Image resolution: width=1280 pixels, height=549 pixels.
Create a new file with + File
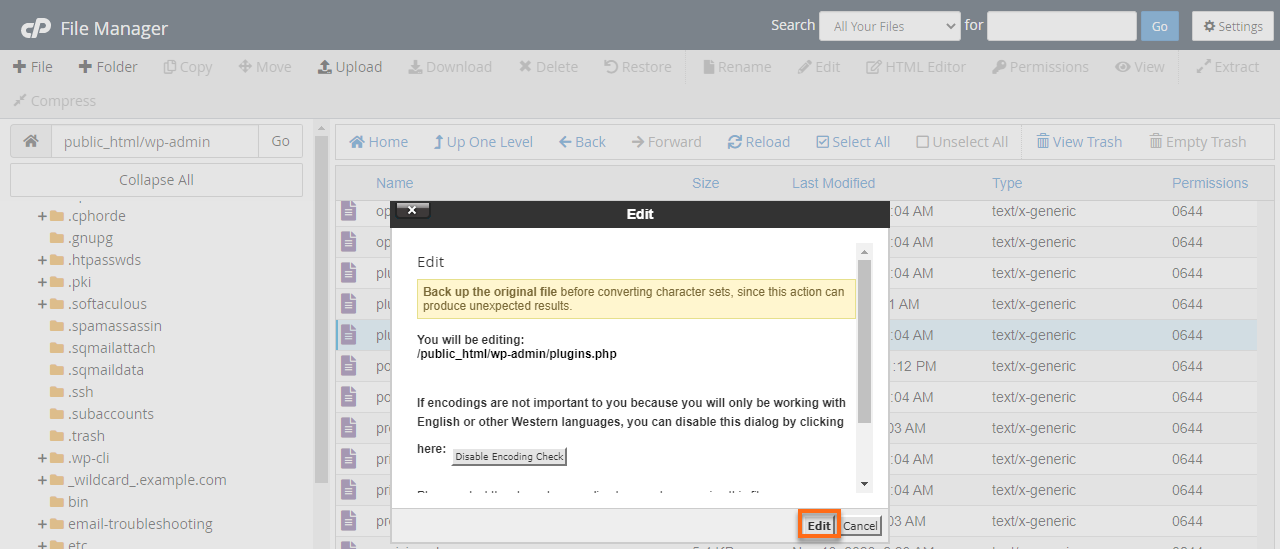pos(33,67)
